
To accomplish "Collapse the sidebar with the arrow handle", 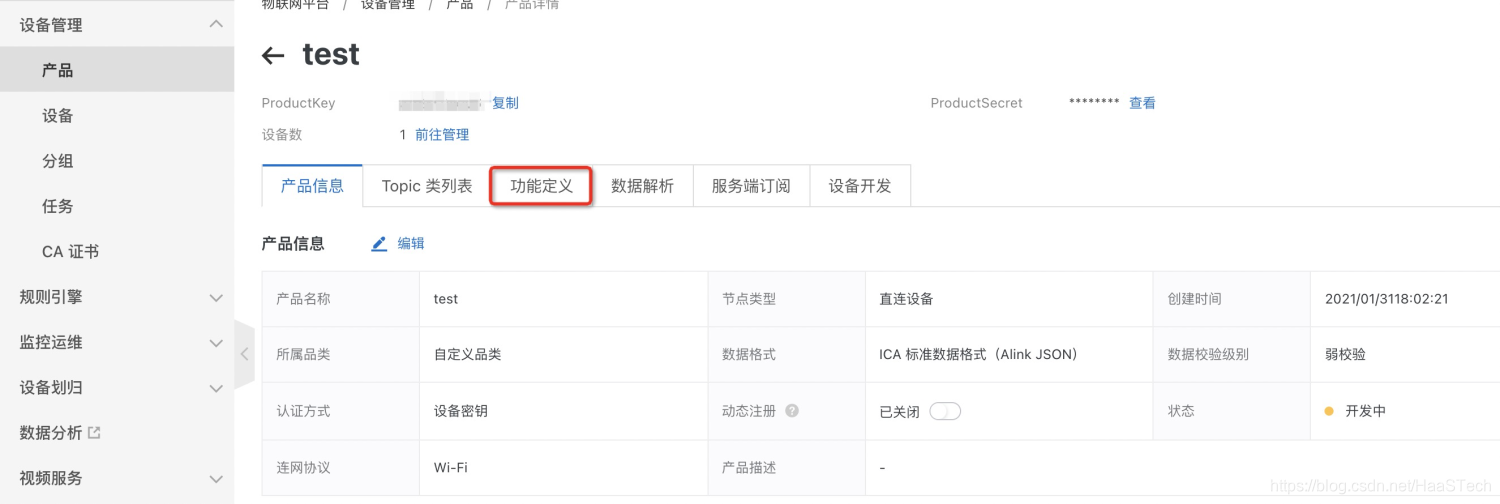I will click(244, 354).
